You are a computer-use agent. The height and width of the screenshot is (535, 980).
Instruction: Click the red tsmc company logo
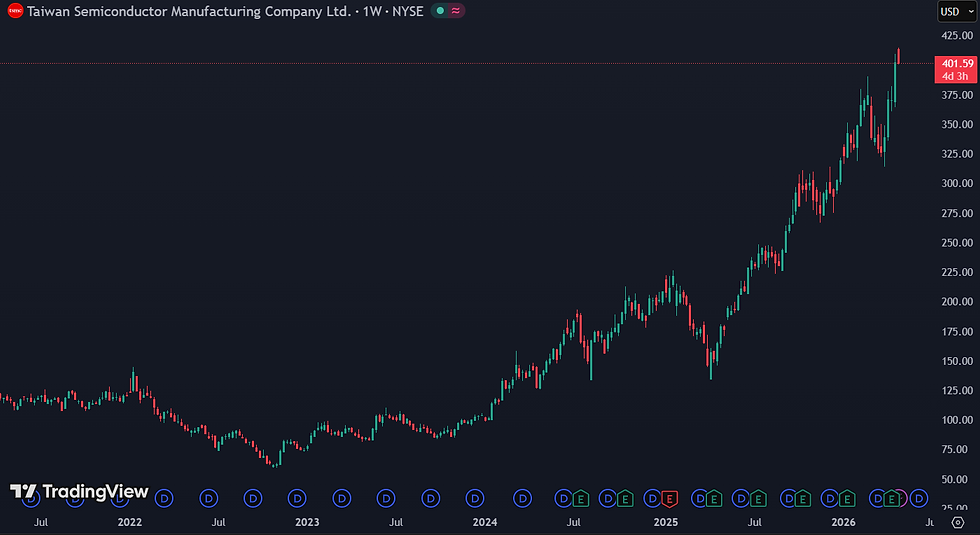16,11
